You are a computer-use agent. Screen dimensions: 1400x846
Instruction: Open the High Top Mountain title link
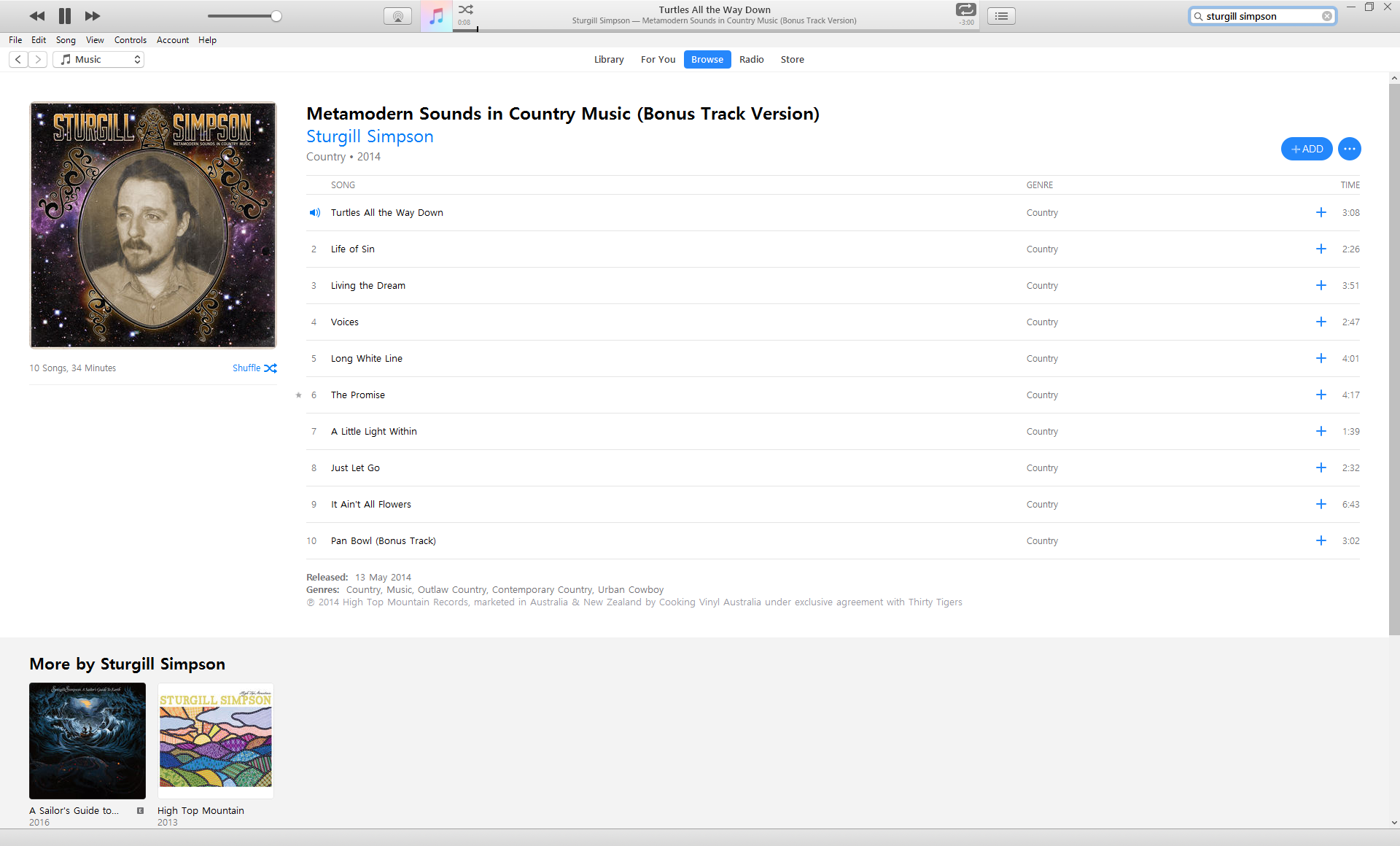click(x=201, y=811)
